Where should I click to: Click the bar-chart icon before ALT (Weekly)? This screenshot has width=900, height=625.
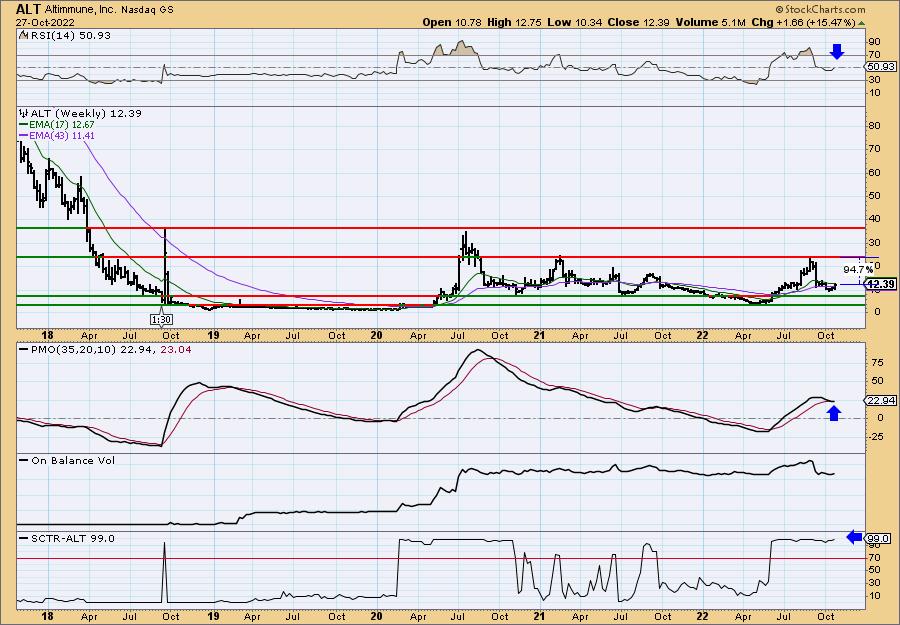point(24,113)
